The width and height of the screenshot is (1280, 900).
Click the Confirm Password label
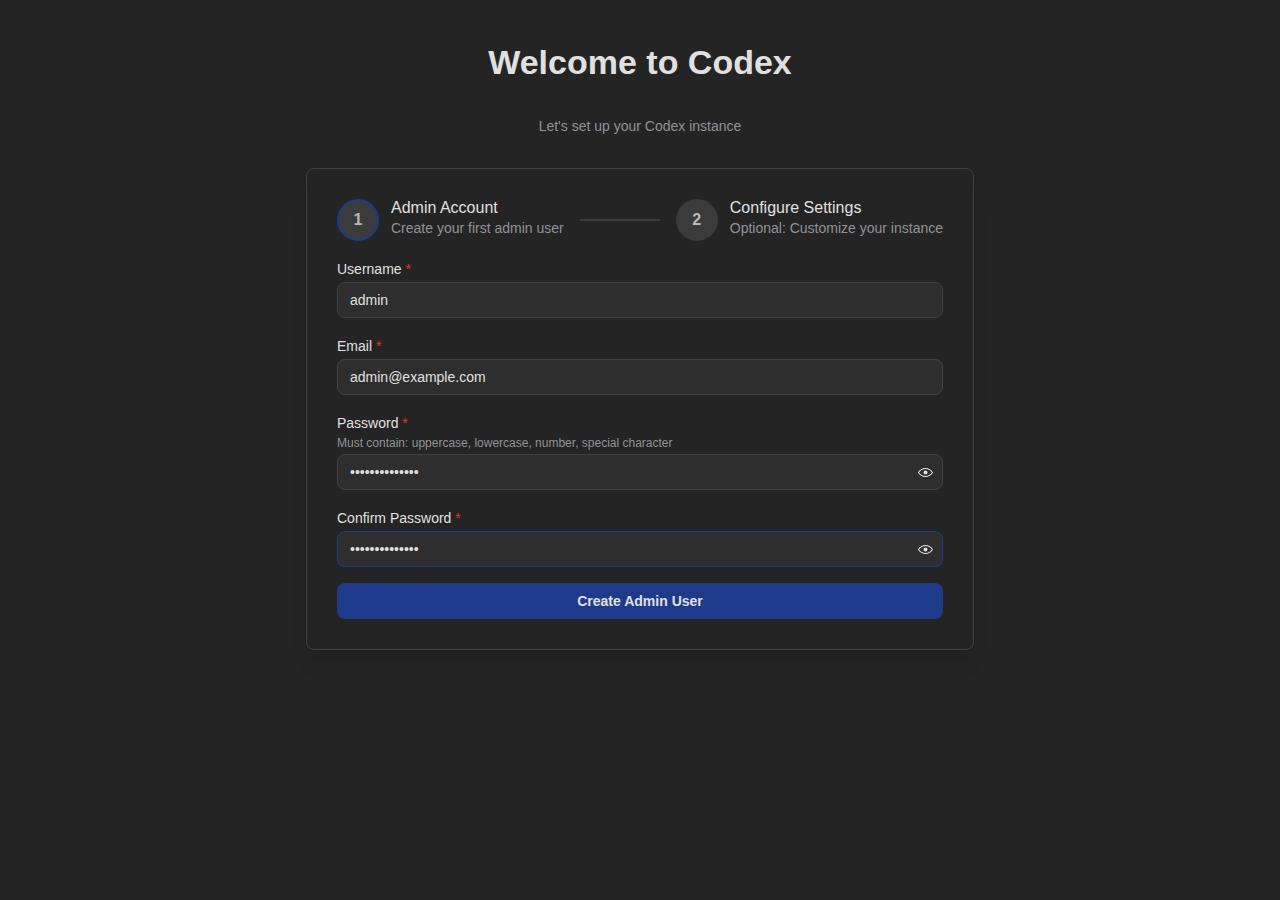click(394, 518)
